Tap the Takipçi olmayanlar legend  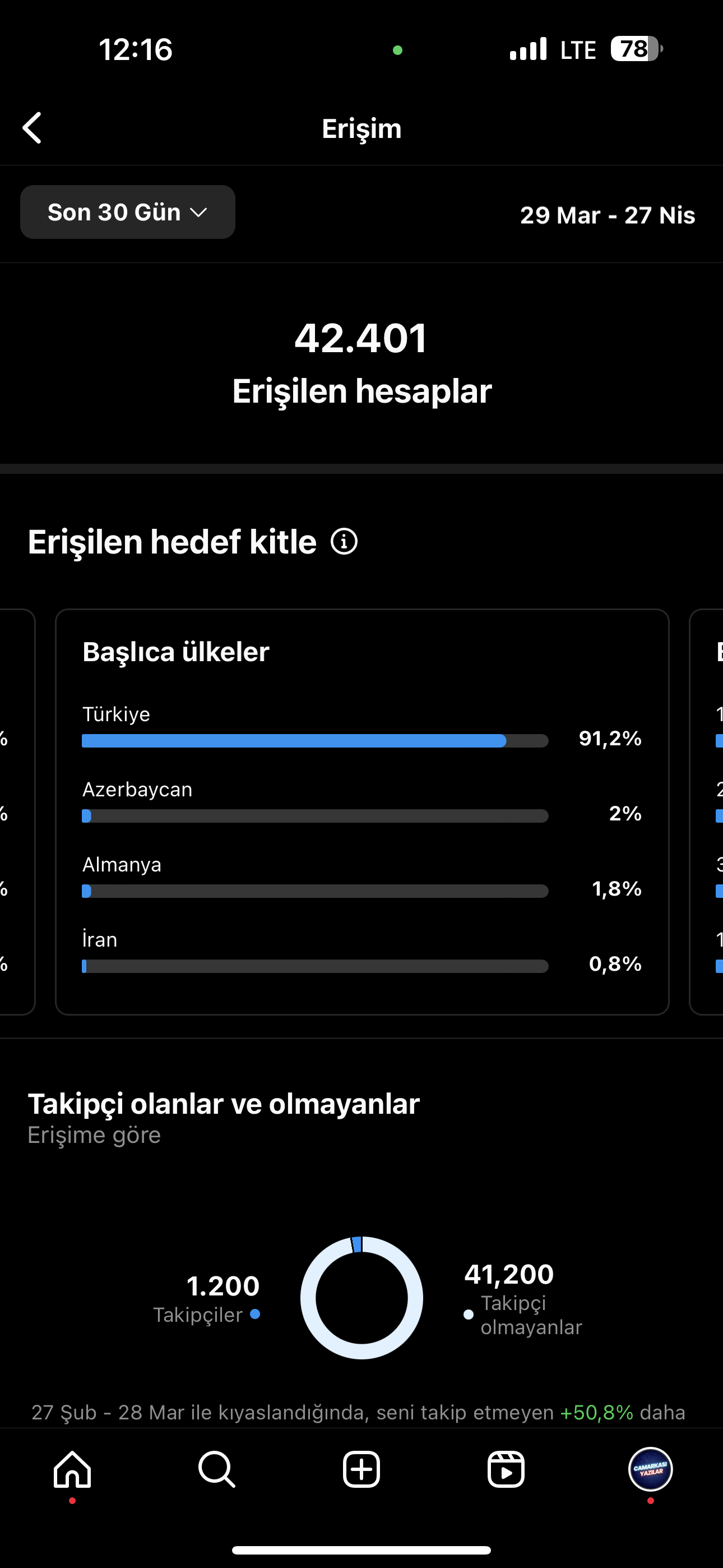[x=523, y=1315]
